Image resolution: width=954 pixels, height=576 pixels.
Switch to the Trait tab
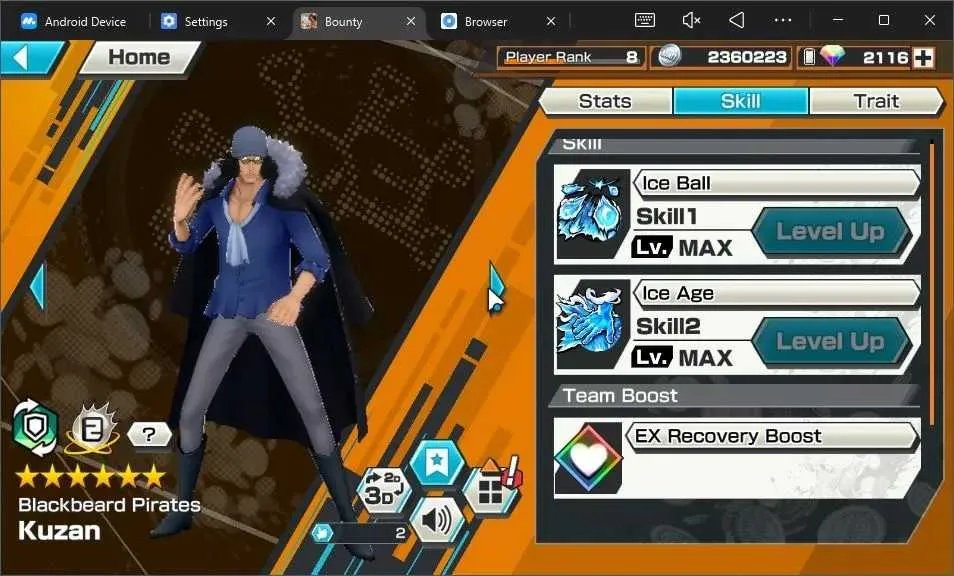pyautogui.click(x=876, y=101)
